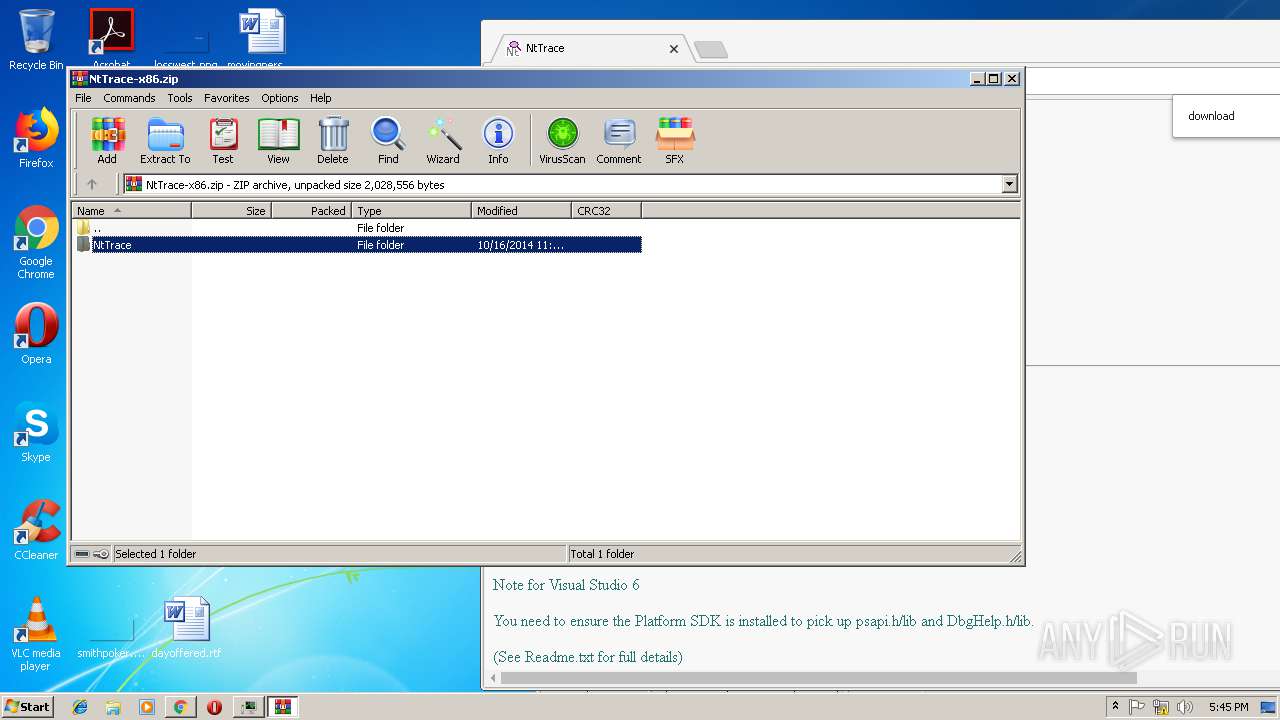Select the NtTrace folder row

coord(358,245)
